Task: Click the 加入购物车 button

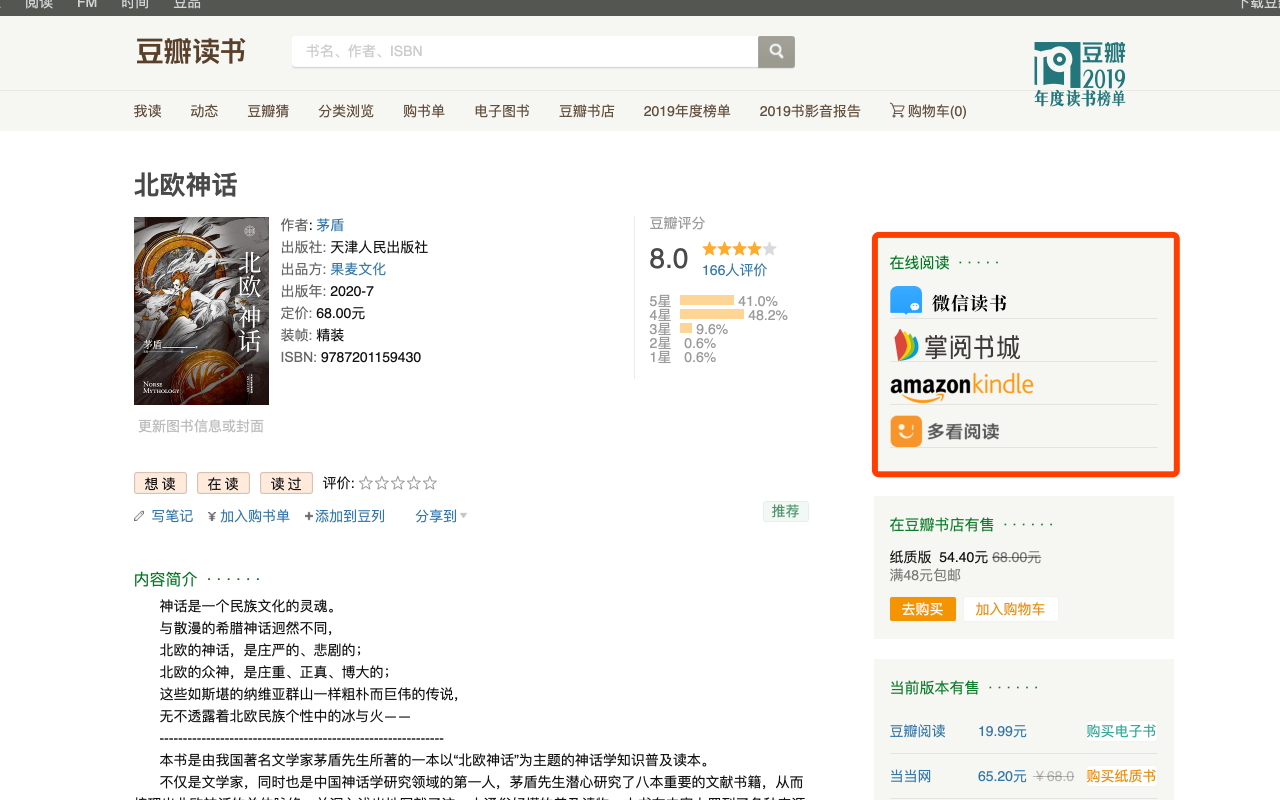Action: click(1010, 609)
